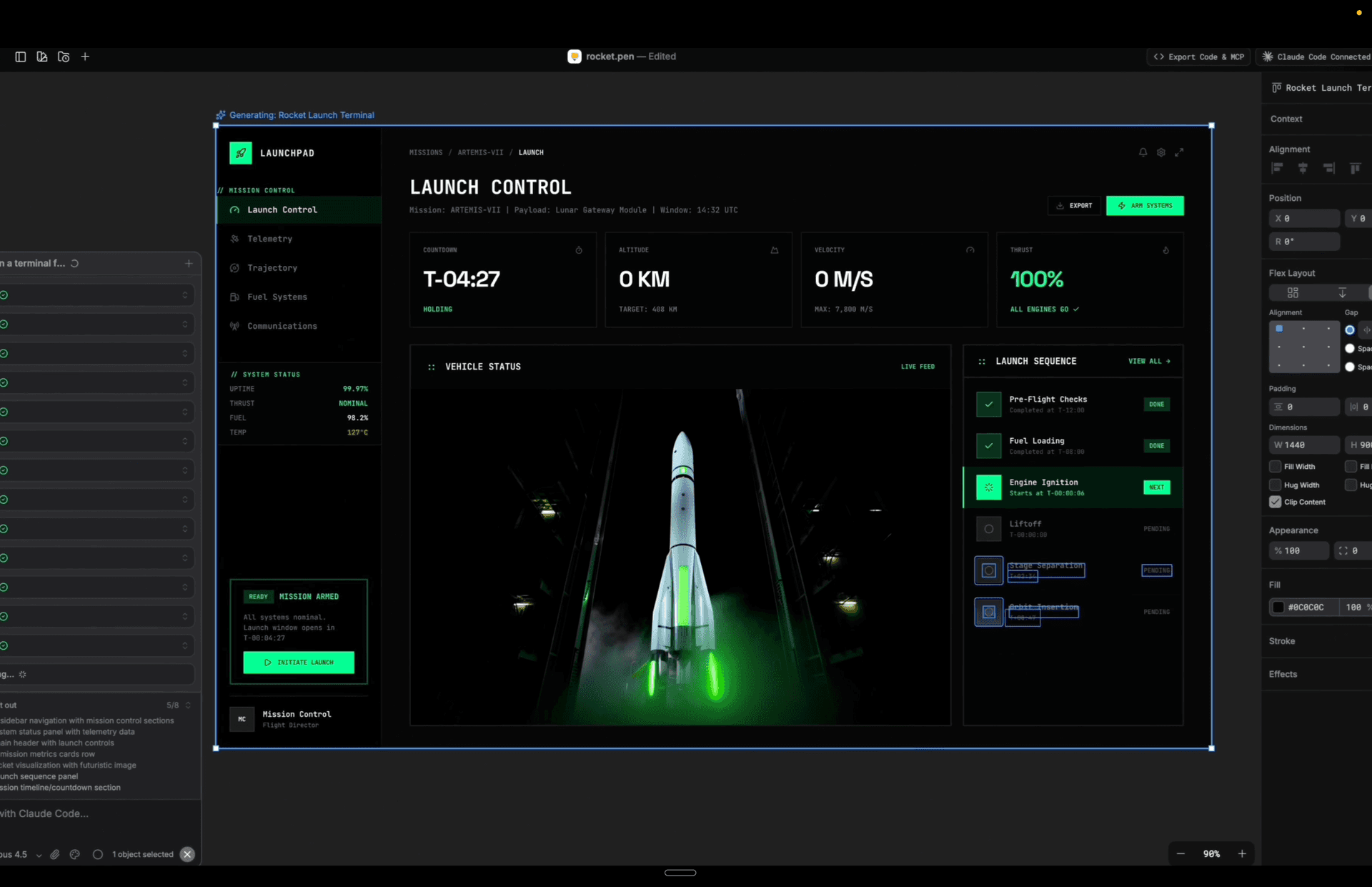
Task: Open the model selector dropdown chevron
Action: (39, 855)
